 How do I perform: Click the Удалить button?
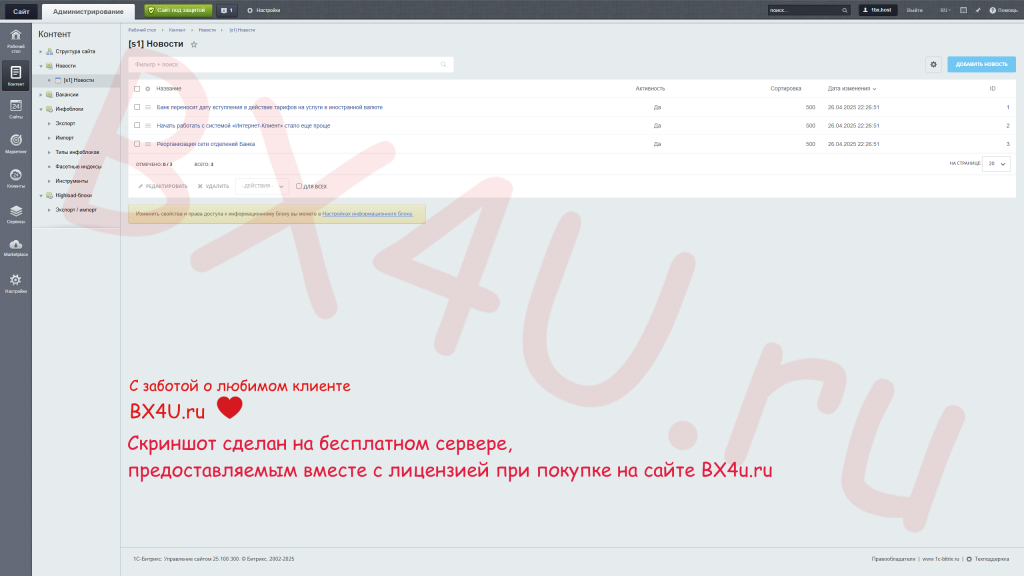click(x=214, y=186)
